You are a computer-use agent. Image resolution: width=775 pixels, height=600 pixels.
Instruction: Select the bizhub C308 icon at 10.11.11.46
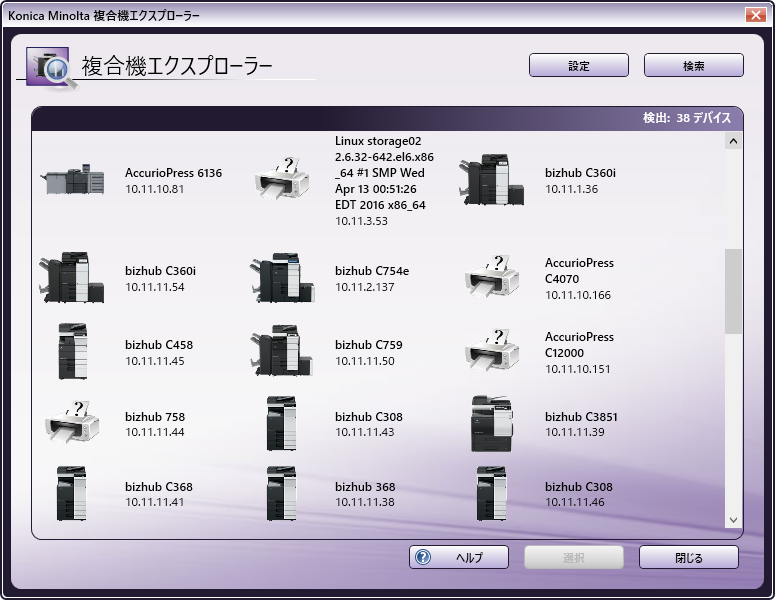tap(492, 493)
